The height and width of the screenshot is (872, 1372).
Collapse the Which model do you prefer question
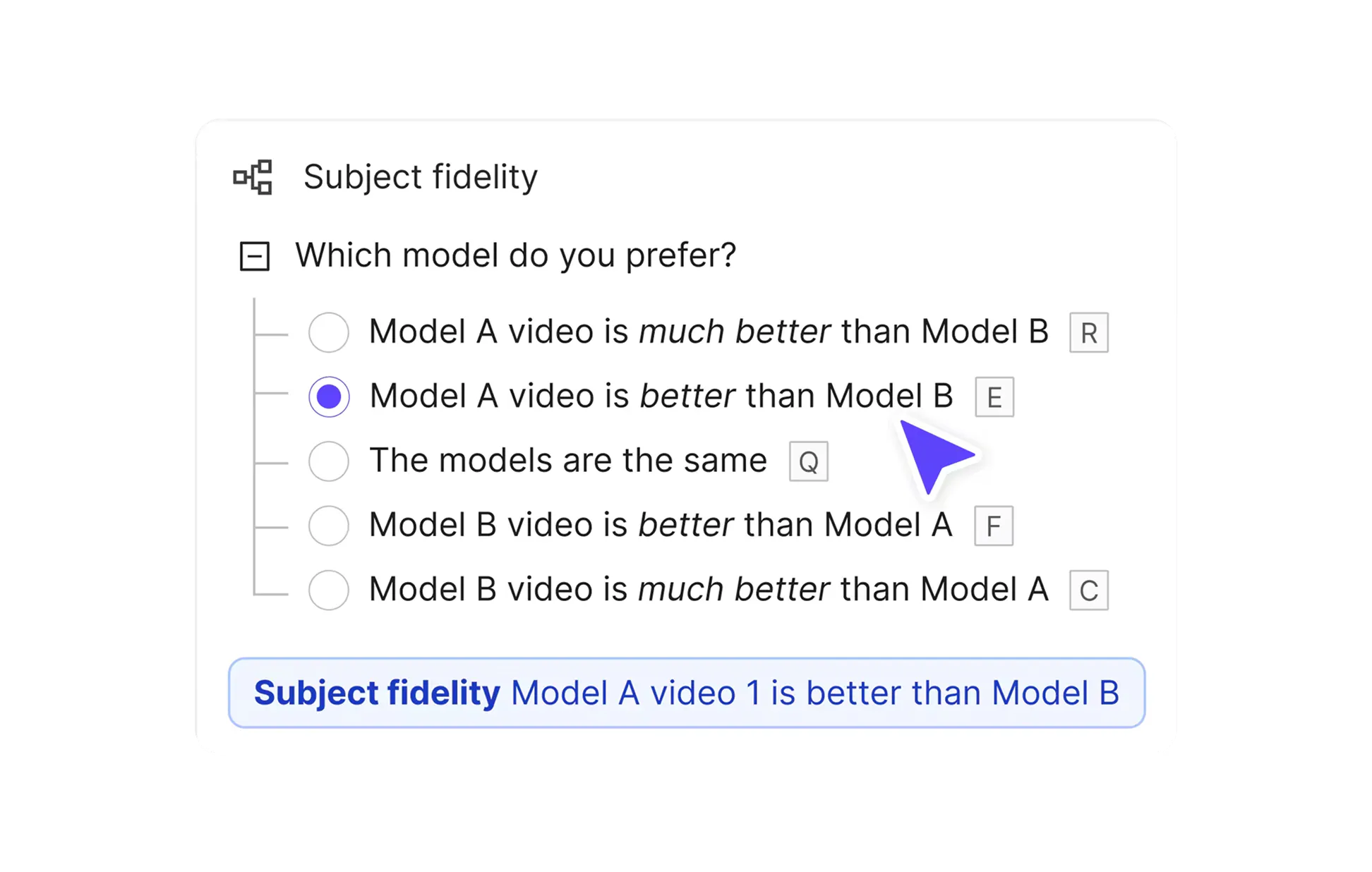(x=255, y=256)
